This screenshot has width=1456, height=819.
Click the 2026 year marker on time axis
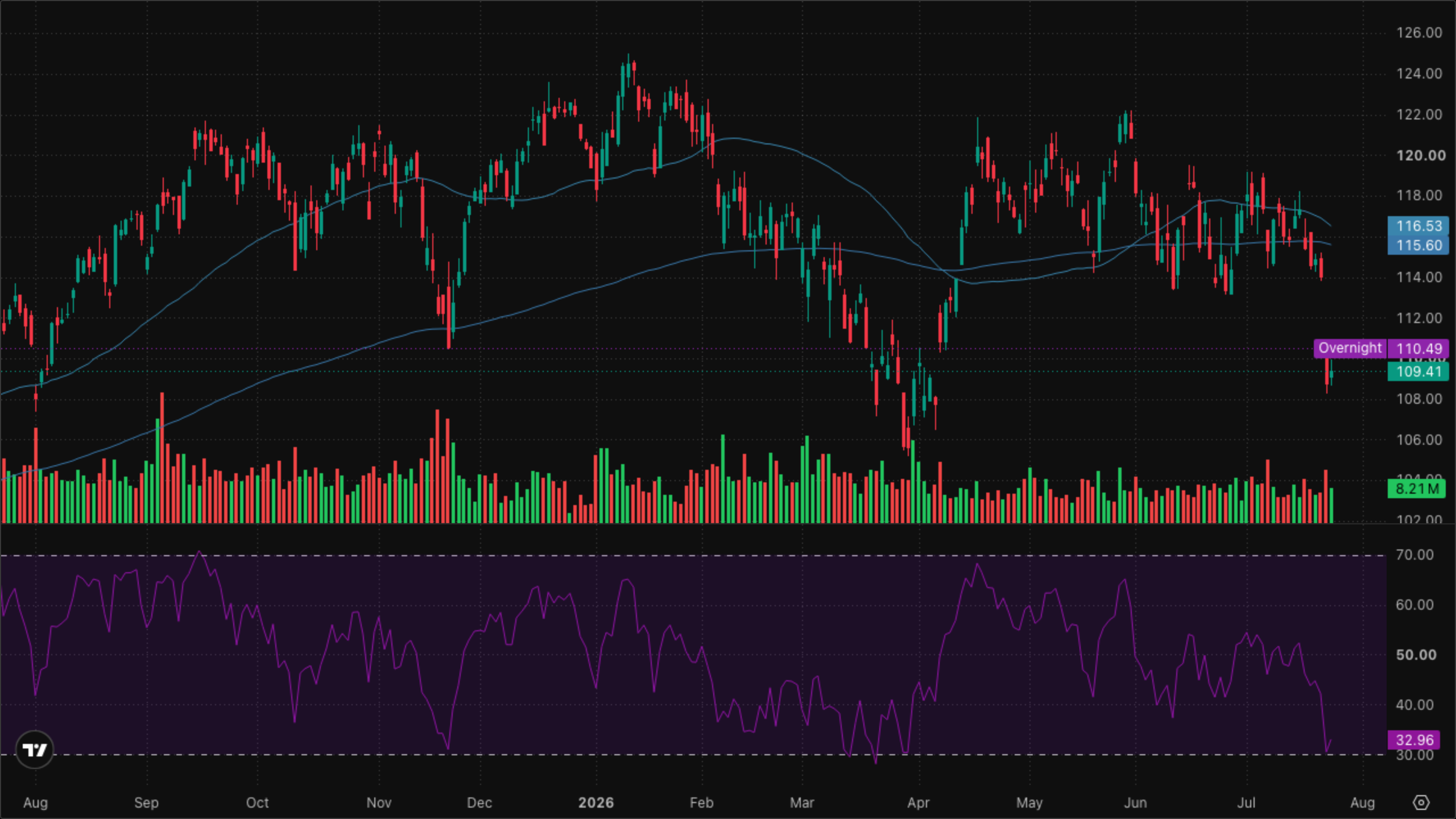point(595,803)
